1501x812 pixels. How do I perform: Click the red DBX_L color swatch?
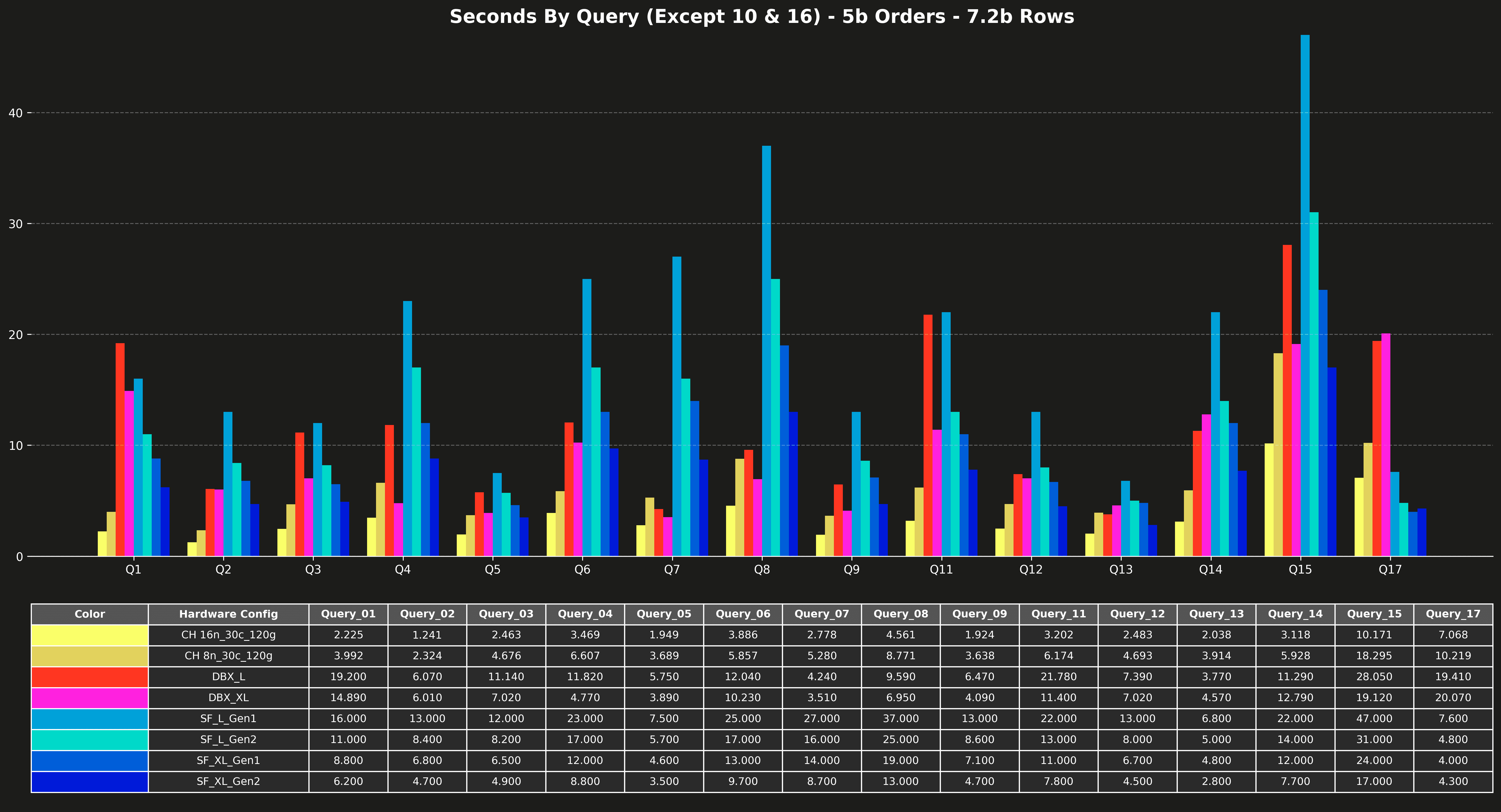click(90, 677)
